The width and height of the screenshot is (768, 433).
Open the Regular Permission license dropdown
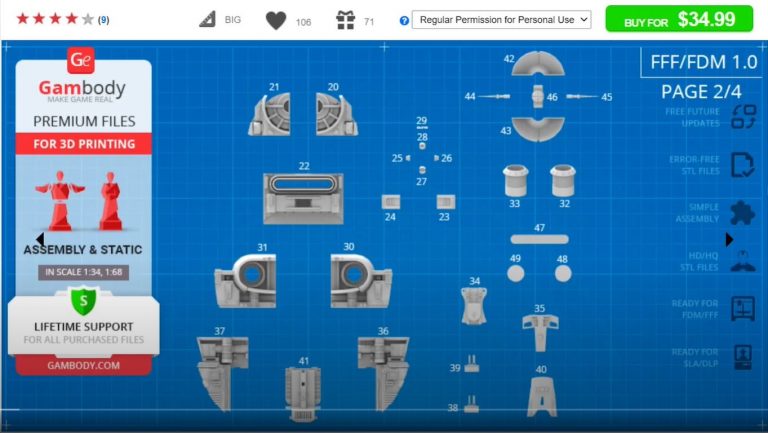502,20
